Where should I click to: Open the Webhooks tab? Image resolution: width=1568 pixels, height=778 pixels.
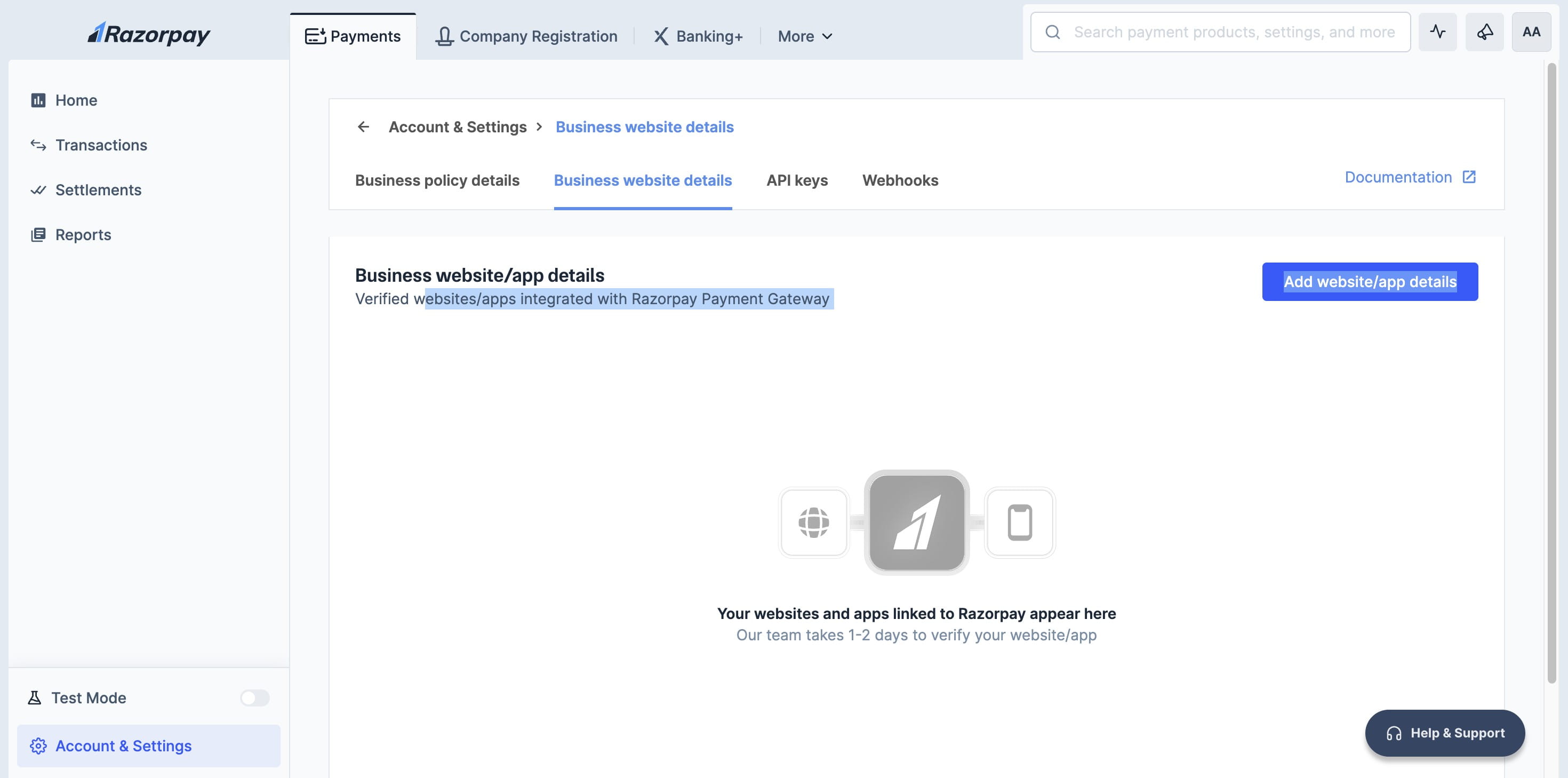[x=900, y=180]
